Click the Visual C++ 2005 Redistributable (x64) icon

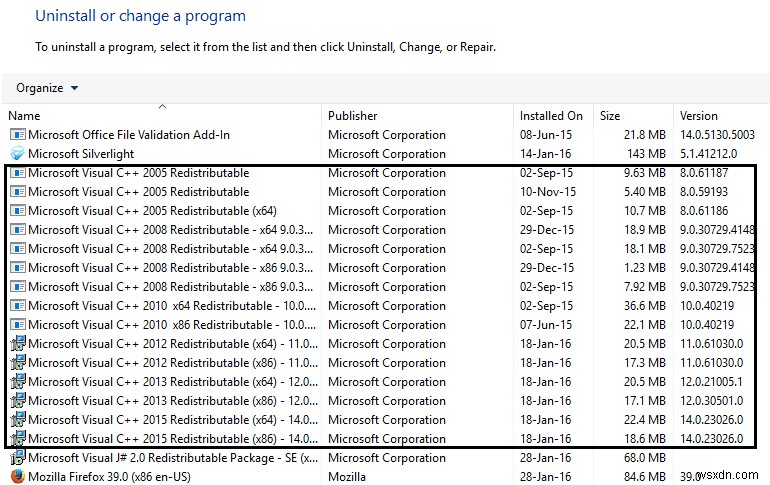point(18,211)
